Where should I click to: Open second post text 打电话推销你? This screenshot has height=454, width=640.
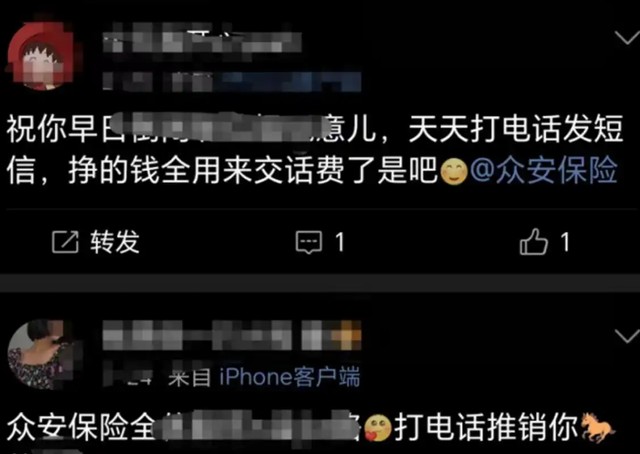click(487, 427)
